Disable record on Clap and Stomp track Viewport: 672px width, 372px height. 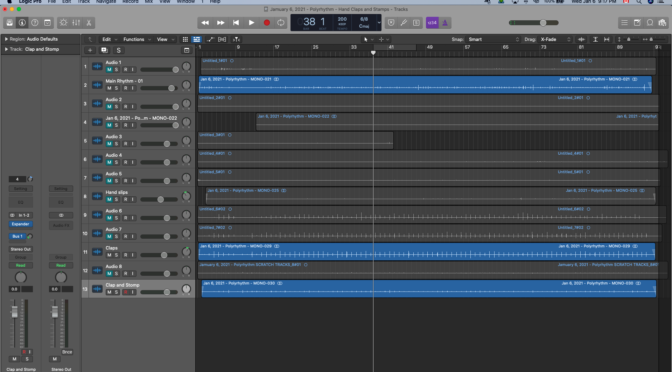tap(126, 292)
